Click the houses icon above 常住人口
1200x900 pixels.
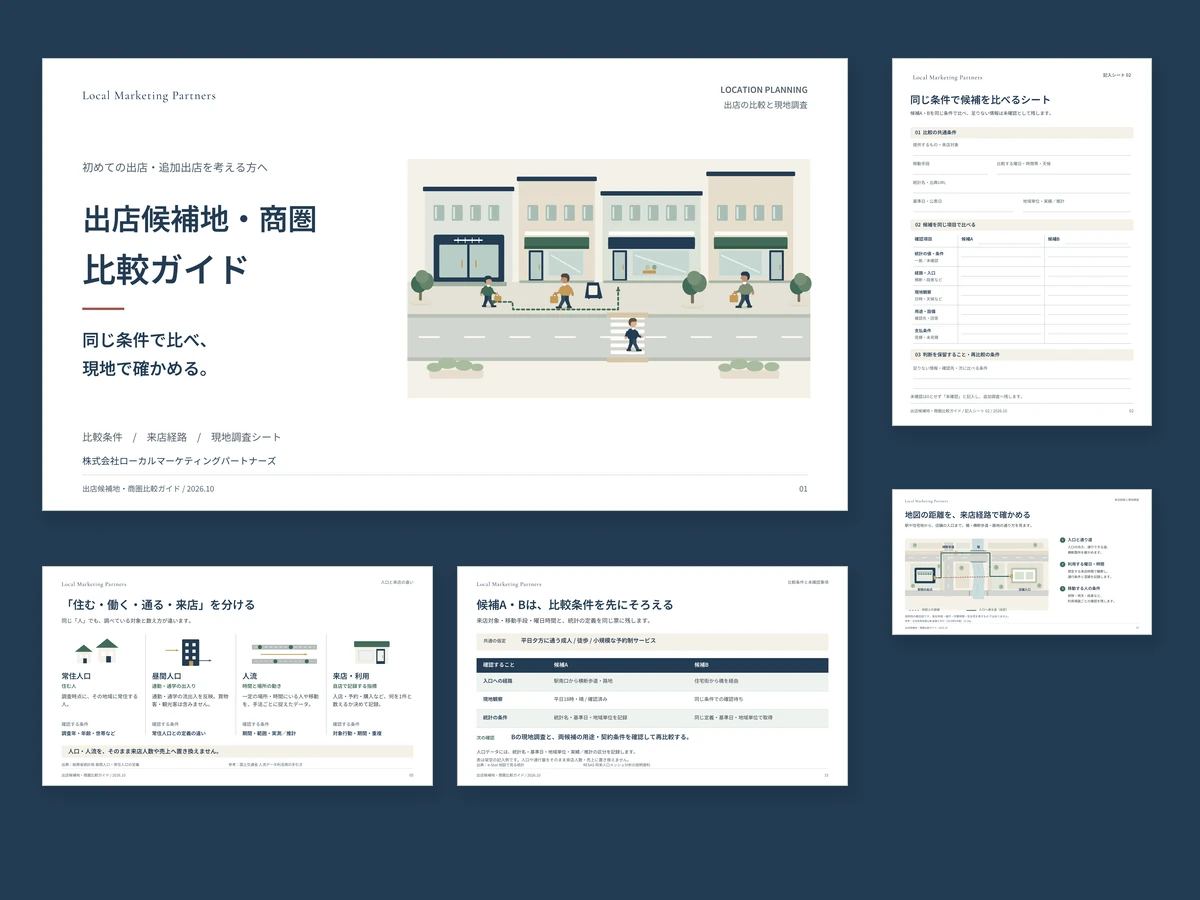97,652
